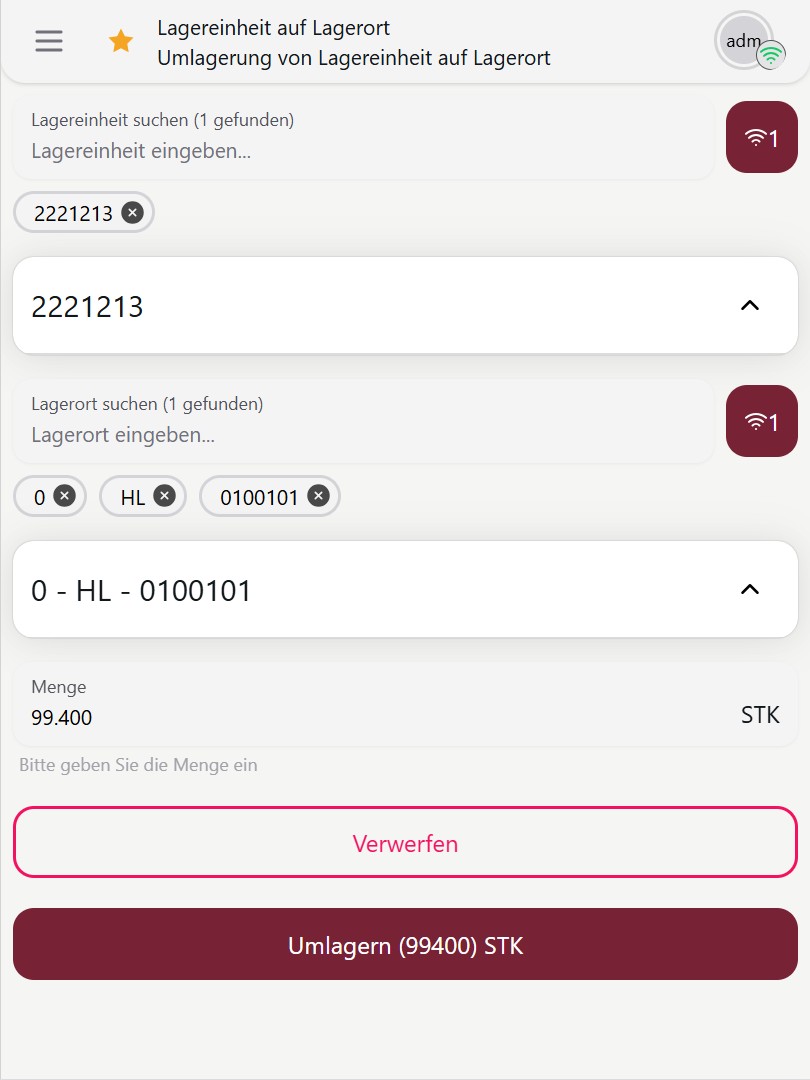Remove the 0100101 chip filter
810x1080 pixels.
pyautogui.click(x=318, y=496)
